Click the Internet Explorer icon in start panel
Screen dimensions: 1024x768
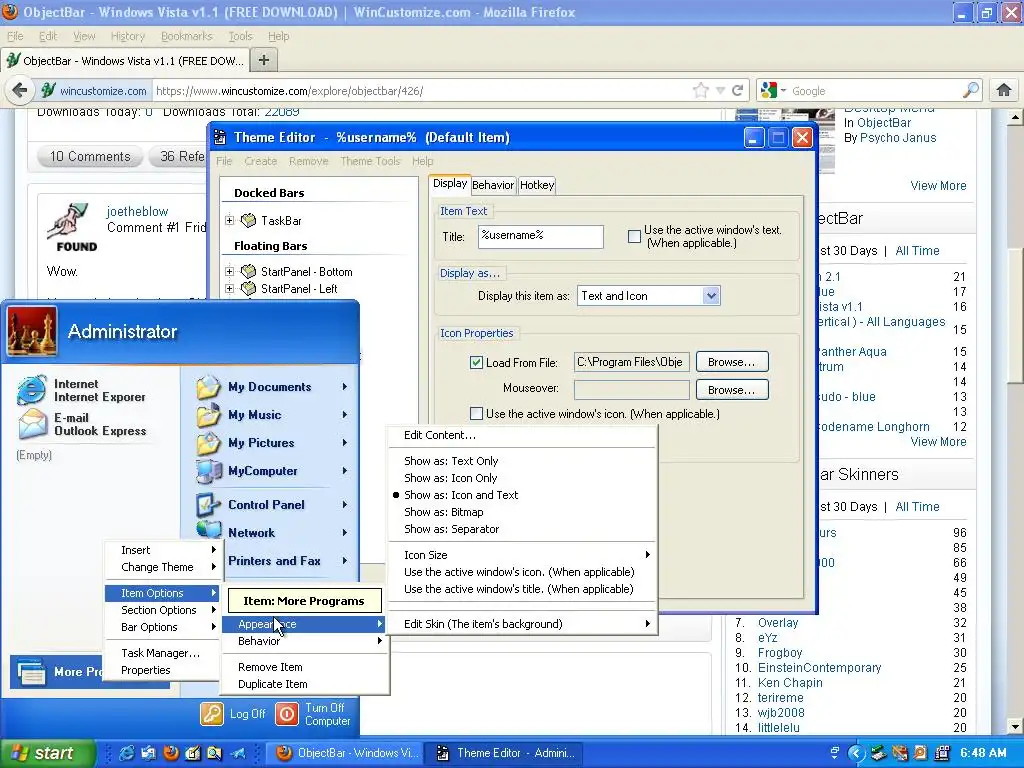pos(31,390)
